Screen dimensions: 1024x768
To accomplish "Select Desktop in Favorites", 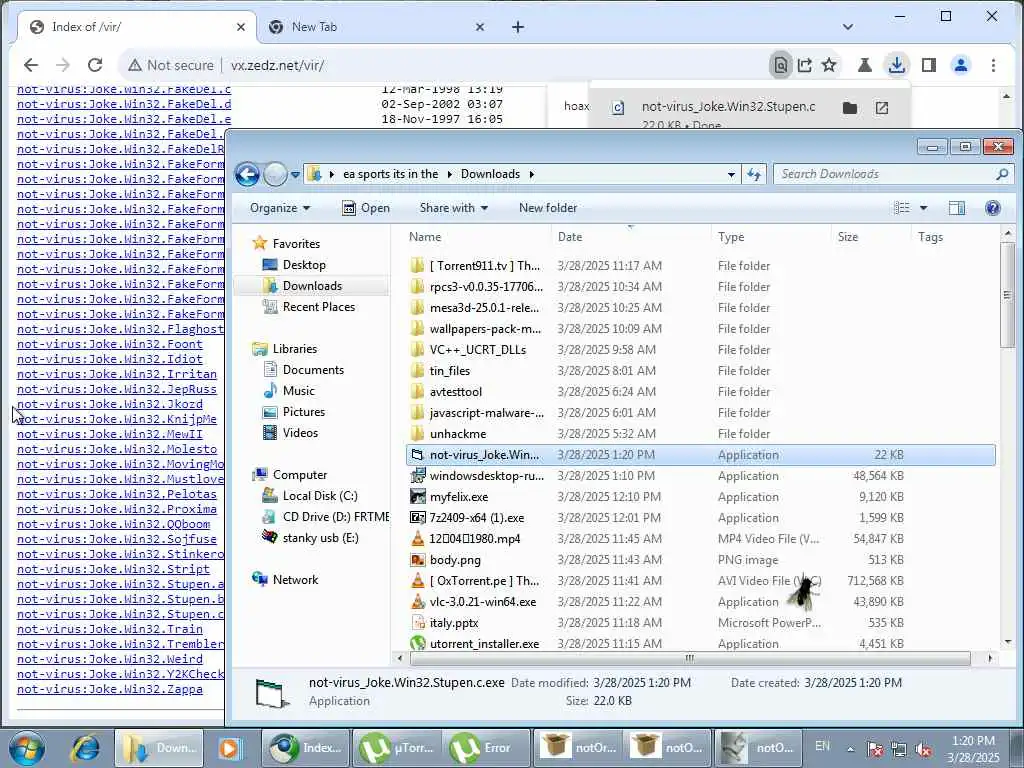I will pos(304,264).
